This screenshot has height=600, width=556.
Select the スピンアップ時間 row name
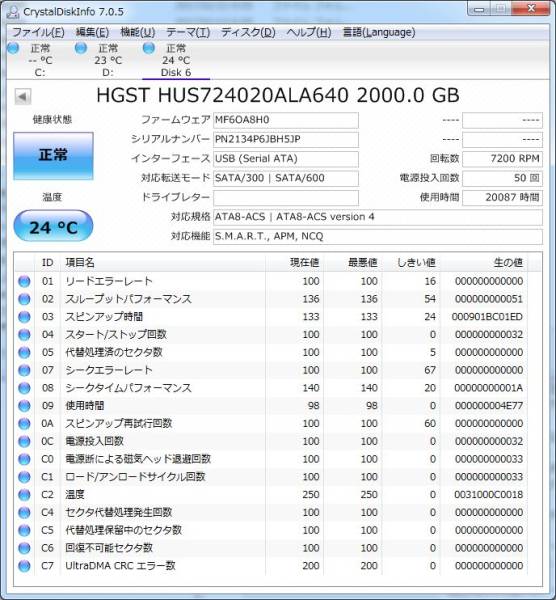pyautogui.click(x=104, y=317)
